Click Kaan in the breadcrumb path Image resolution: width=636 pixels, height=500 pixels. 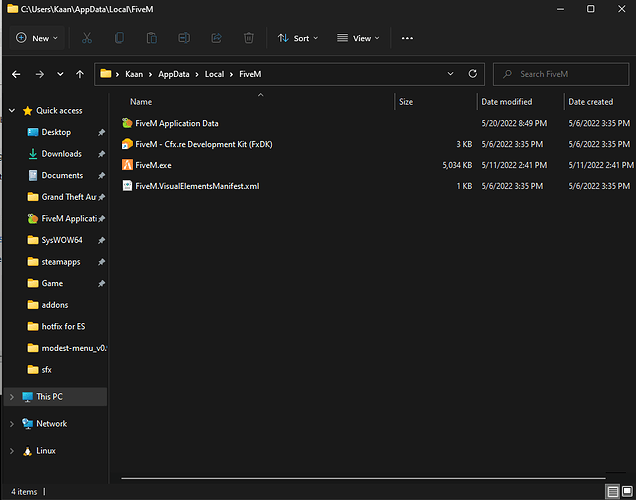tap(134, 74)
